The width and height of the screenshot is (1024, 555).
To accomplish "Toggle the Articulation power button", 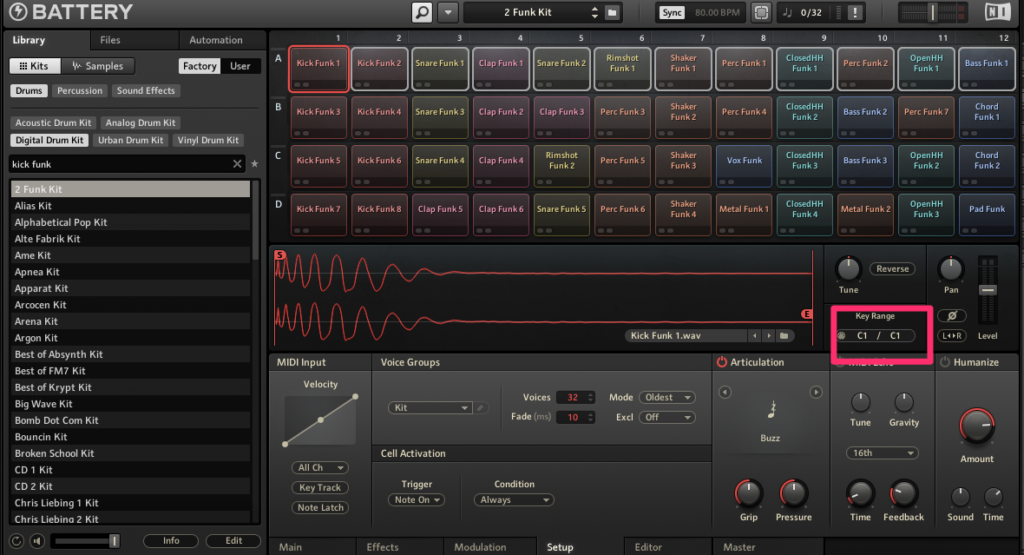I will click(721, 362).
